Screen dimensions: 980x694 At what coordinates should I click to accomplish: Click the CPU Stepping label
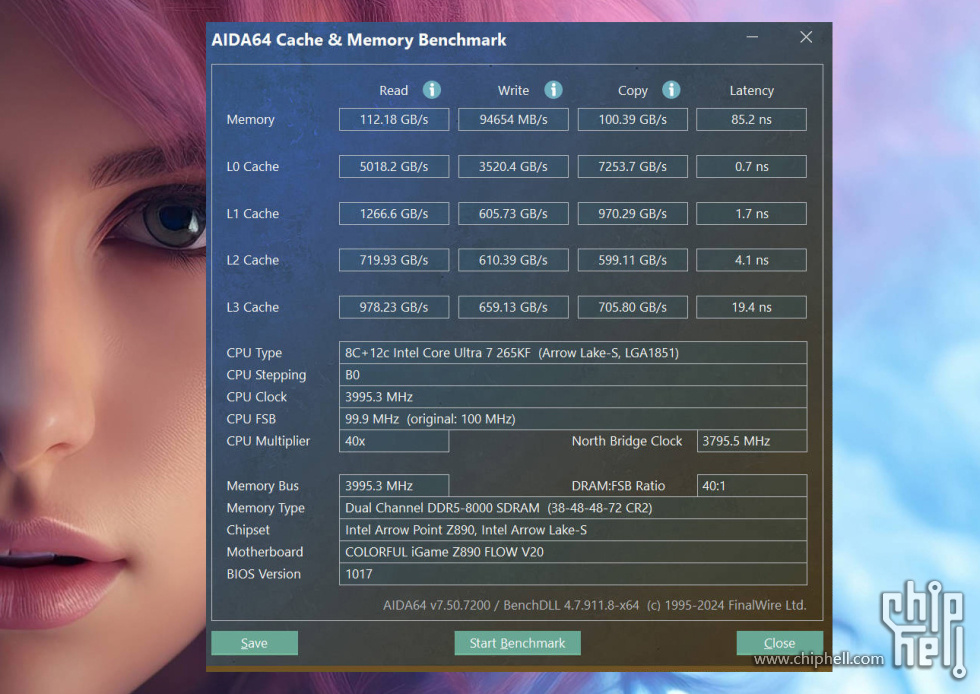(x=266, y=375)
